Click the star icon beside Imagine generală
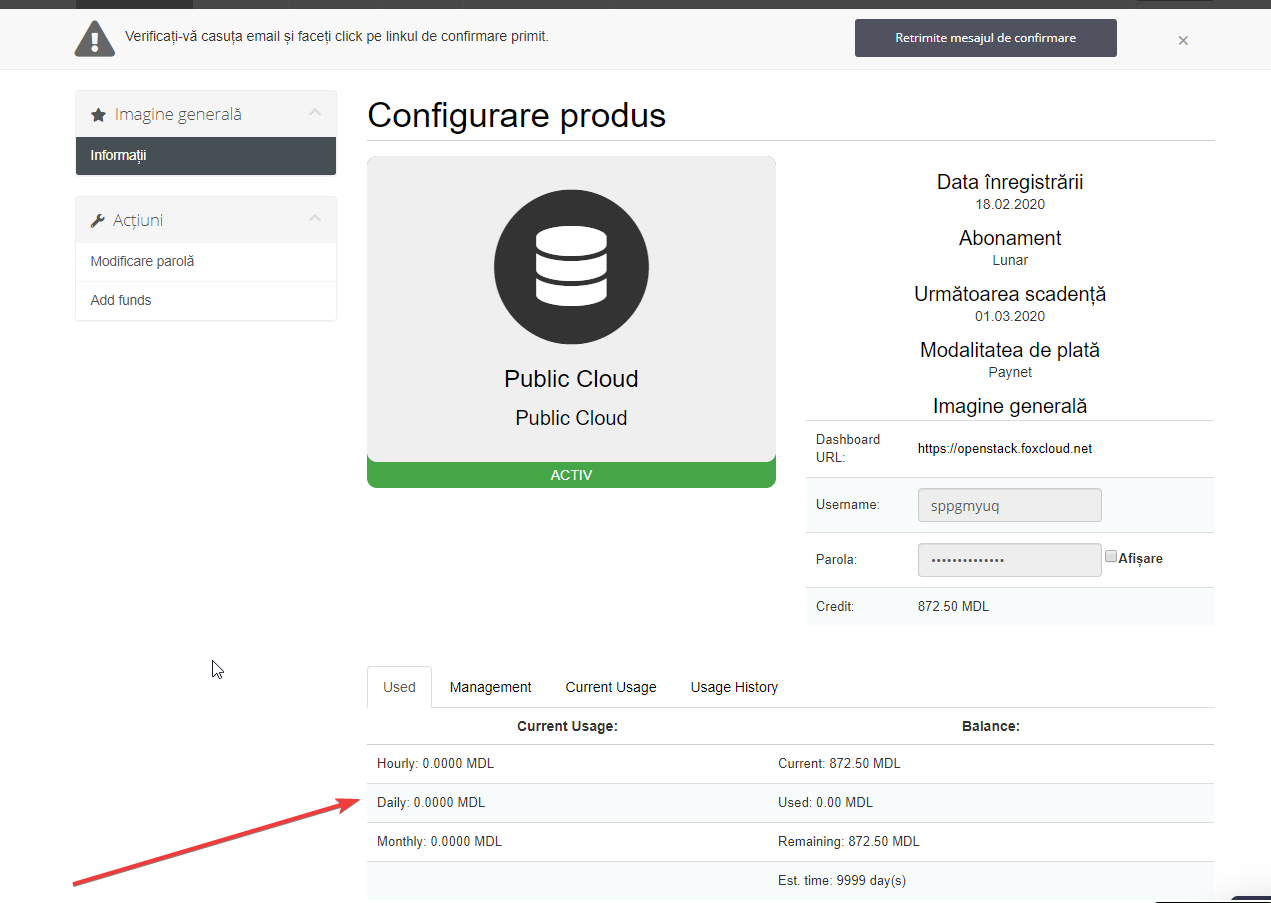Image resolution: width=1271 pixels, height=903 pixels. pyautogui.click(x=98, y=115)
